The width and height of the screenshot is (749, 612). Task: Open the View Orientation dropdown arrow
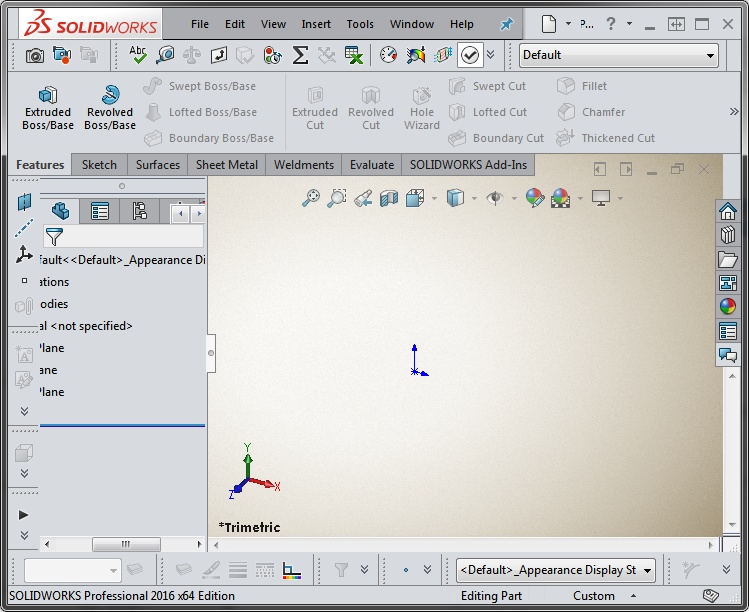[434, 198]
